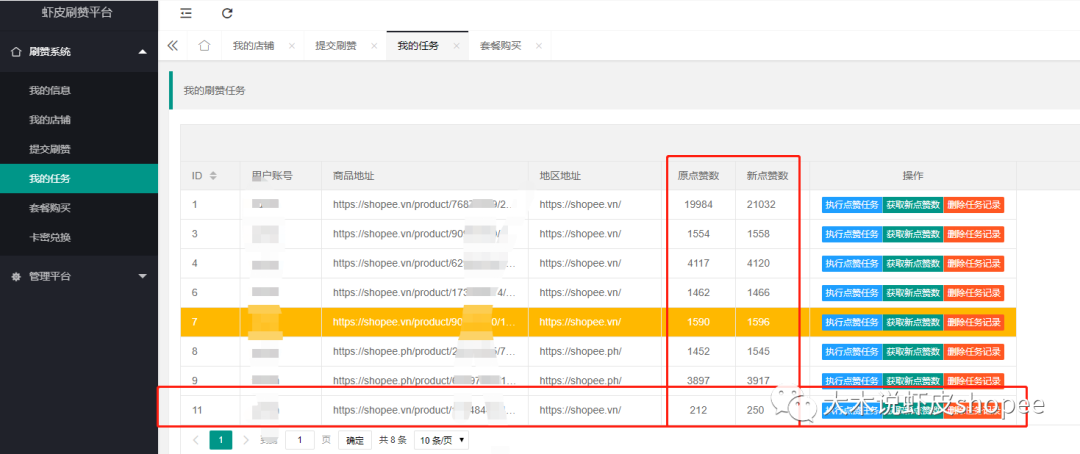Select page 1 in pagination

pyautogui.click(x=220, y=440)
